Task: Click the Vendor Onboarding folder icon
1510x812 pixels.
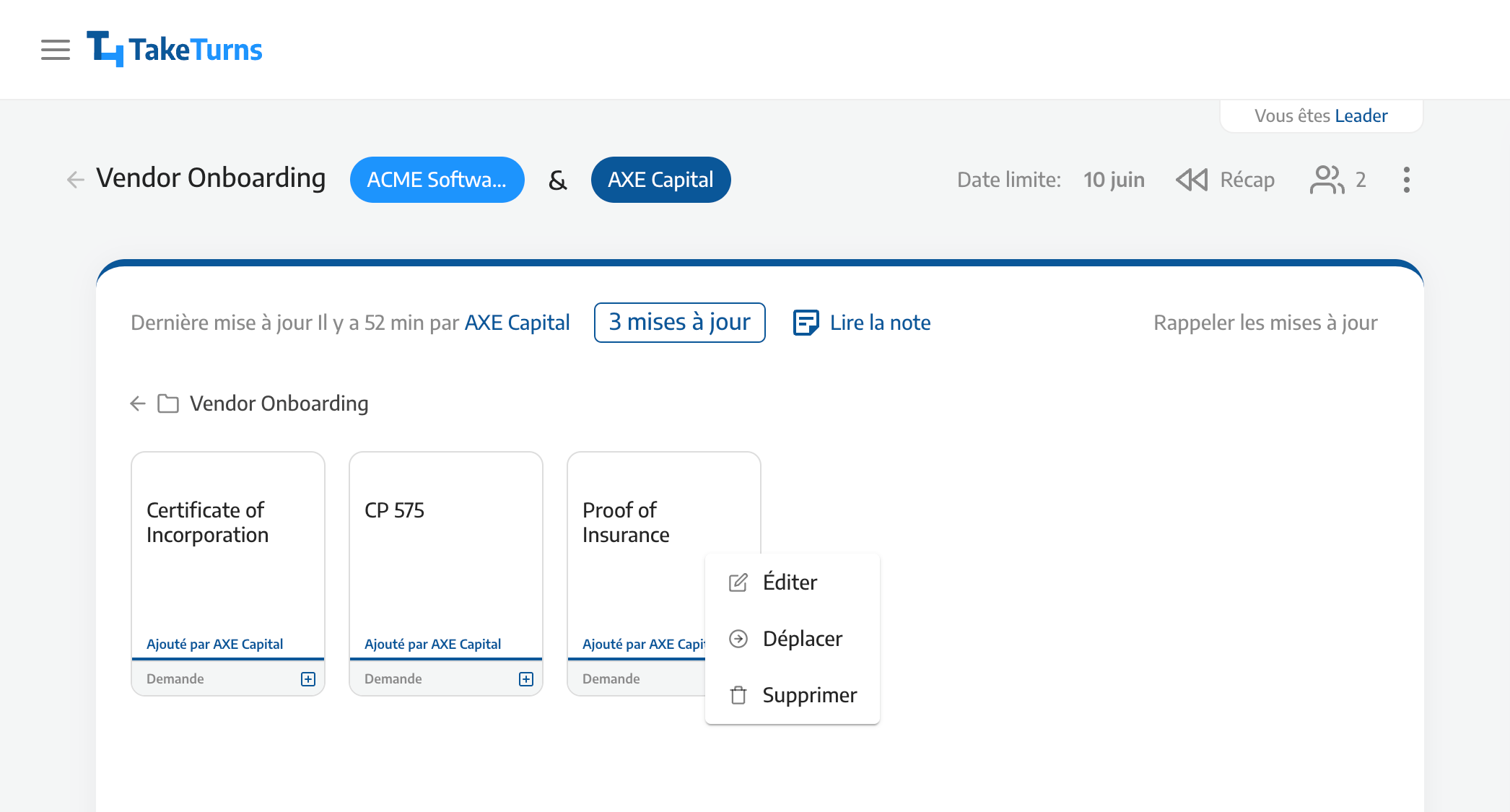Action: pyautogui.click(x=168, y=403)
